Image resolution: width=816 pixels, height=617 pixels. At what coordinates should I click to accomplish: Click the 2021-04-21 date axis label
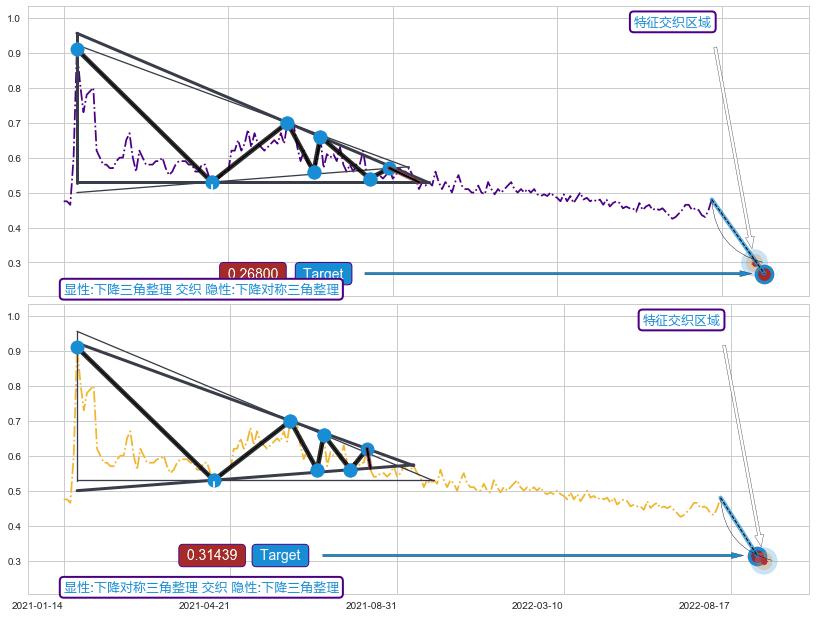(204, 605)
